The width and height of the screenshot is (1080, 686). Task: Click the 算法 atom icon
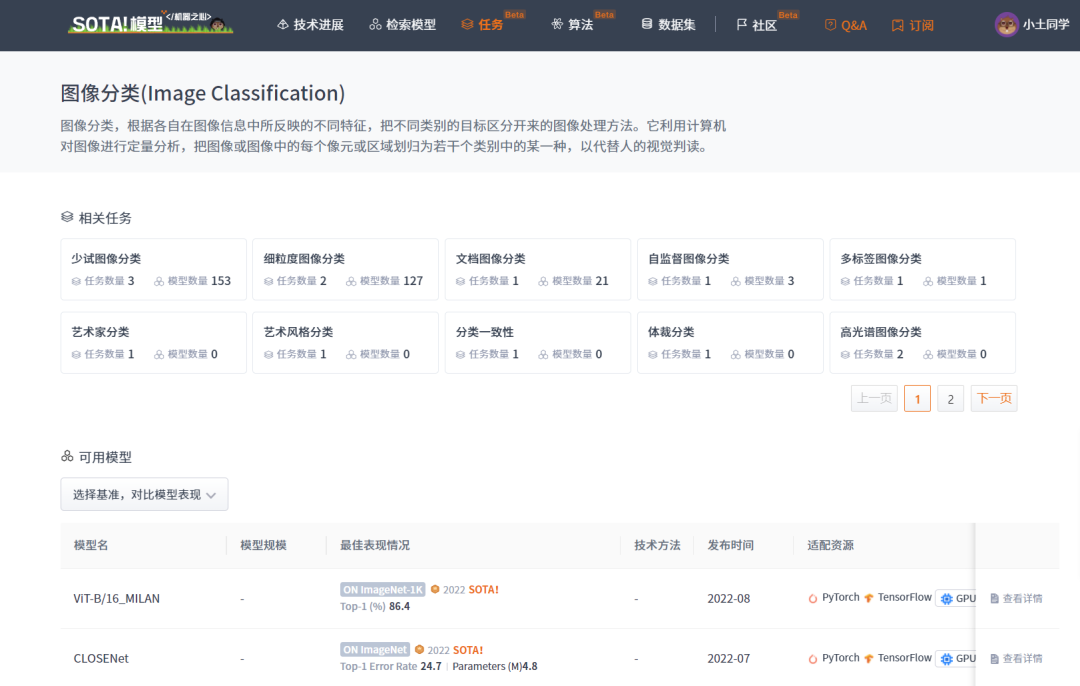[x=557, y=25]
